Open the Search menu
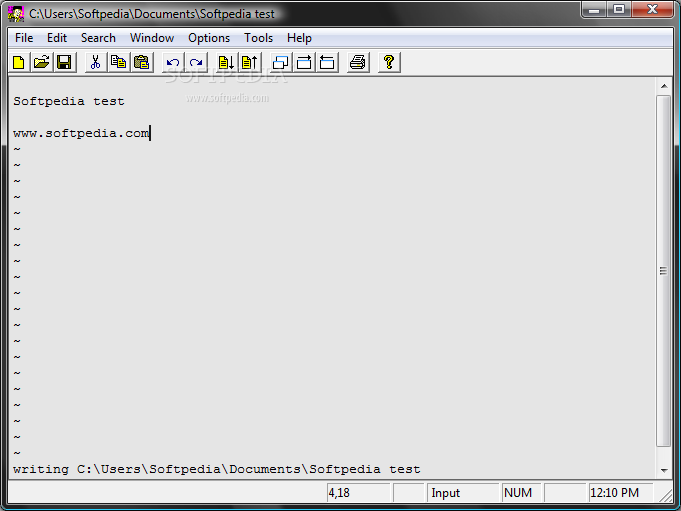 click(x=98, y=38)
